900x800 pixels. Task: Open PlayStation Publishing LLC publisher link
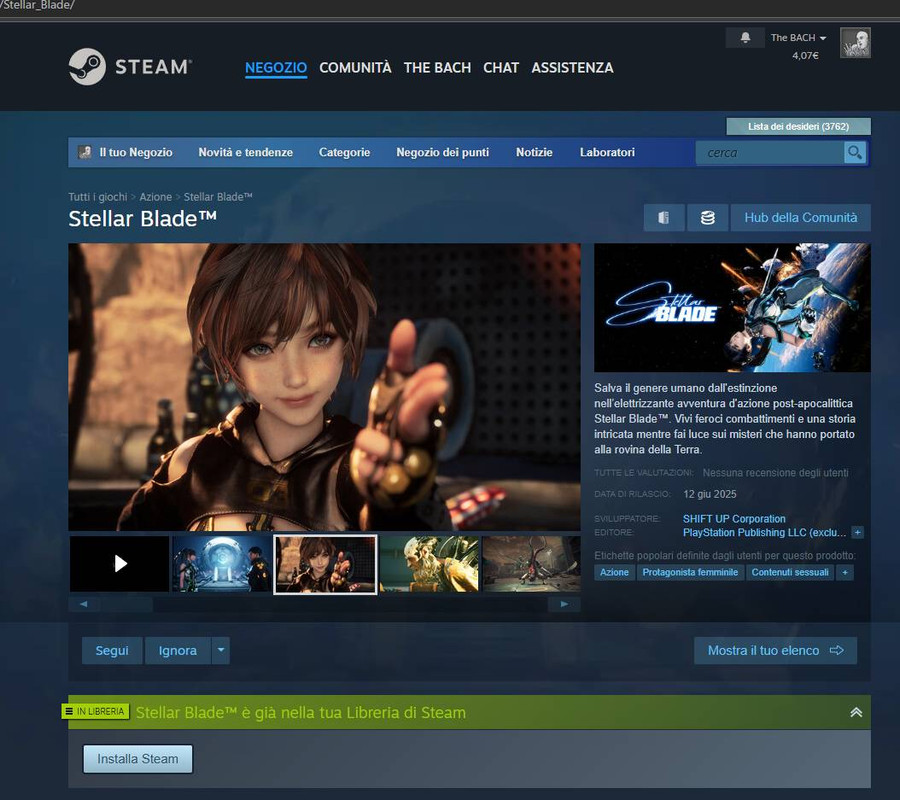click(765, 533)
